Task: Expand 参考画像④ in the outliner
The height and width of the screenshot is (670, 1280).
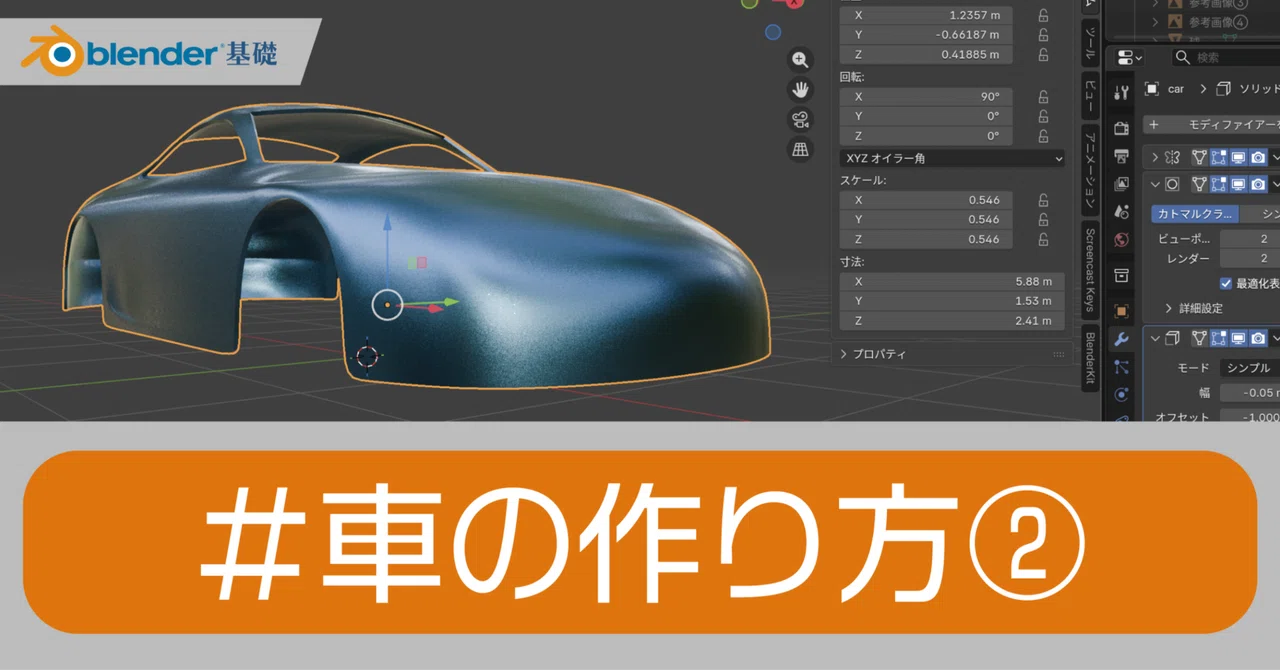Action: 1155,22
